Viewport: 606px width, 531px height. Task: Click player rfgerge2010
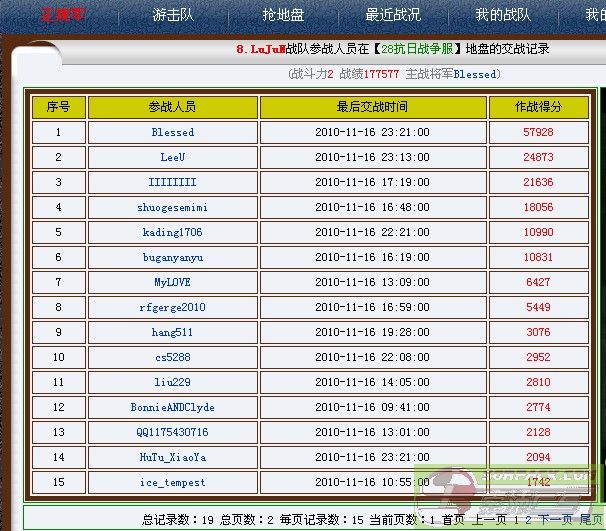coord(173,307)
